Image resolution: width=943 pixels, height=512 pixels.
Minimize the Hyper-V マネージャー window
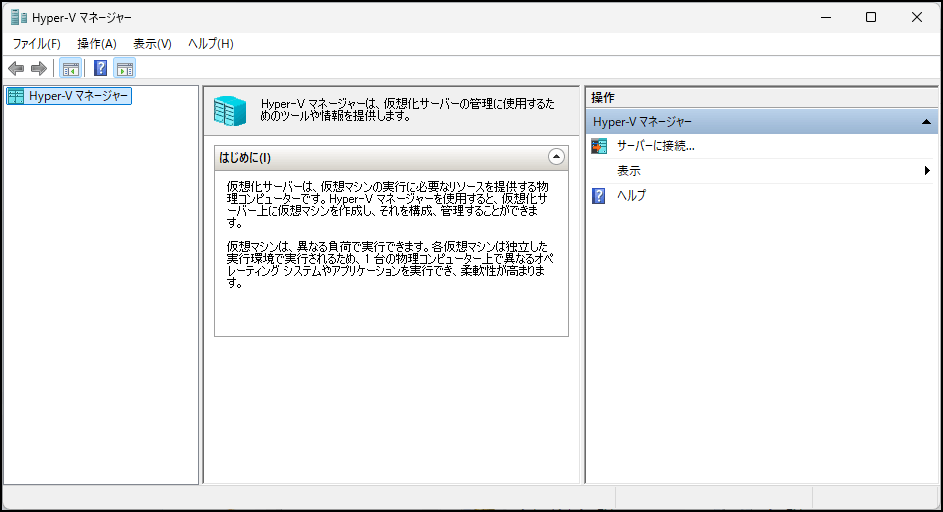pos(826,17)
